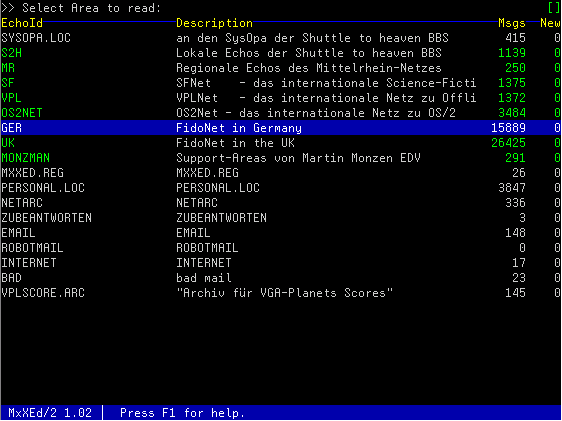Screen dimensions: 562x421
Task: Select the highlighted GER area
Action: click(281, 128)
